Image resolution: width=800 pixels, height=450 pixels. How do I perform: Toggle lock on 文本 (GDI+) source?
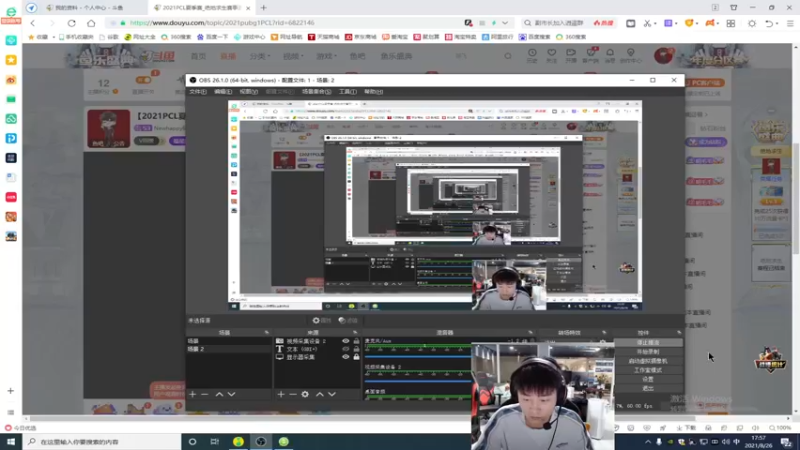(356, 349)
